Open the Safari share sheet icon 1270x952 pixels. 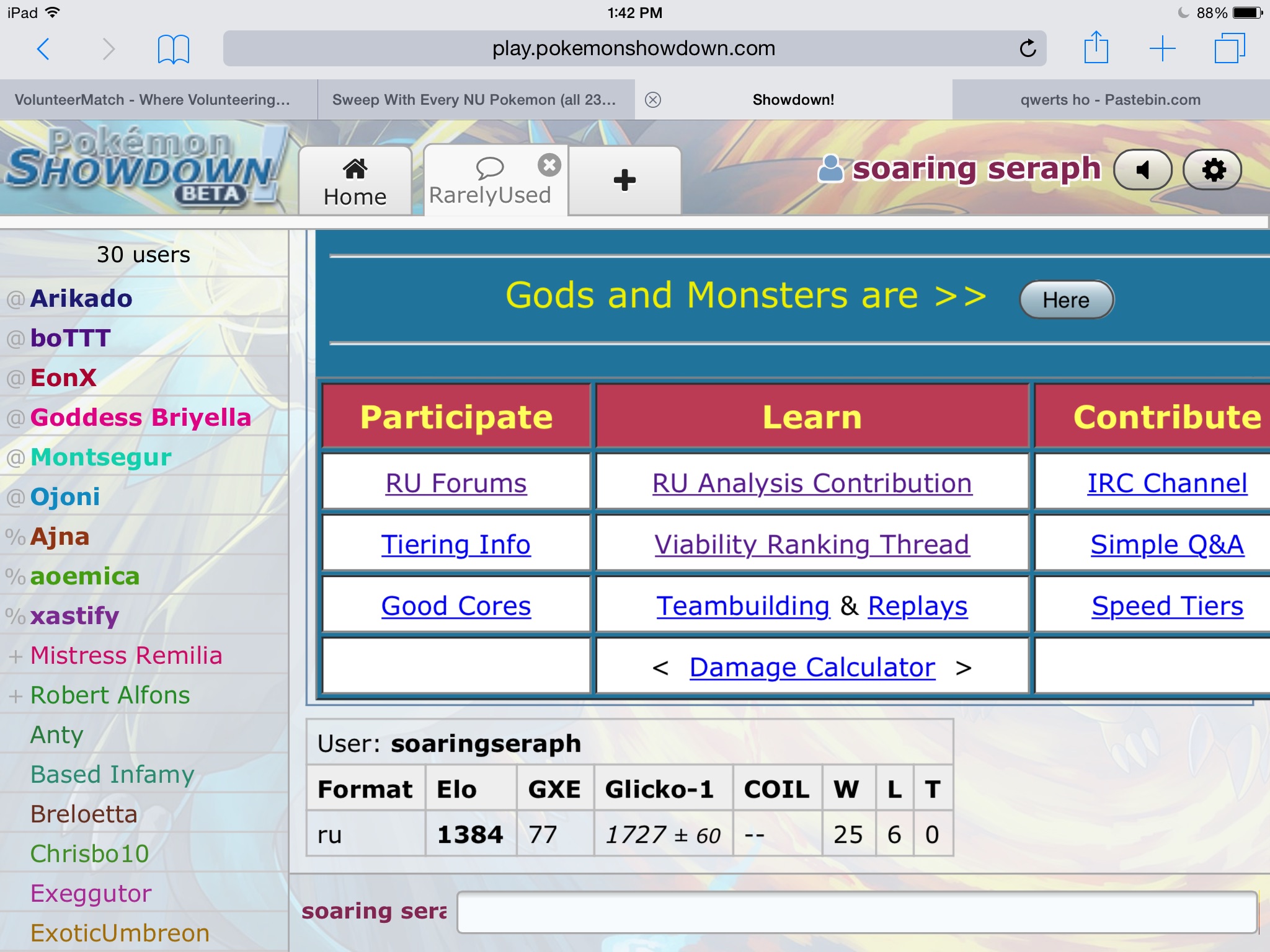tap(1096, 47)
